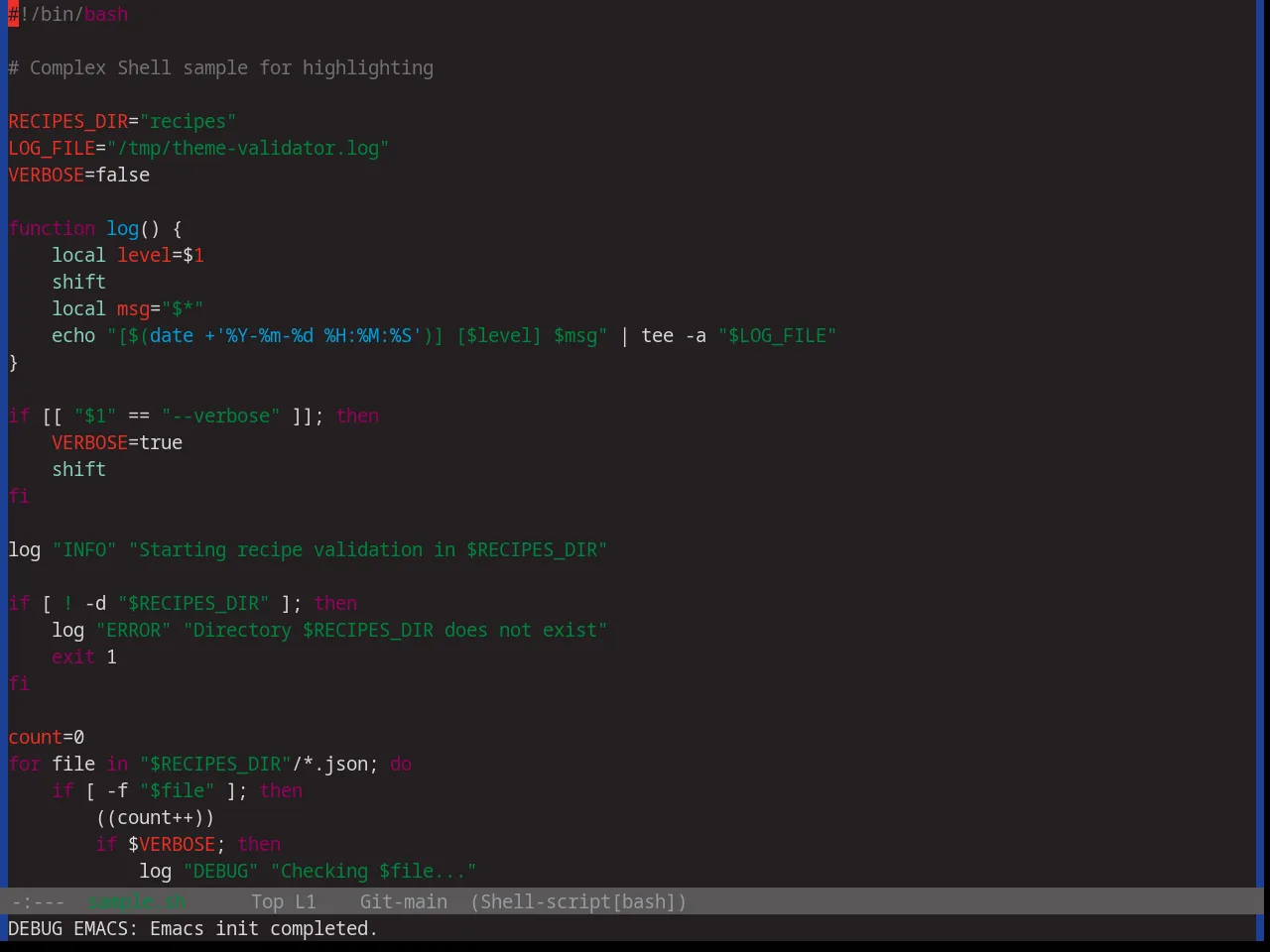Click the "Checking $file..." string

(x=374, y=871)
